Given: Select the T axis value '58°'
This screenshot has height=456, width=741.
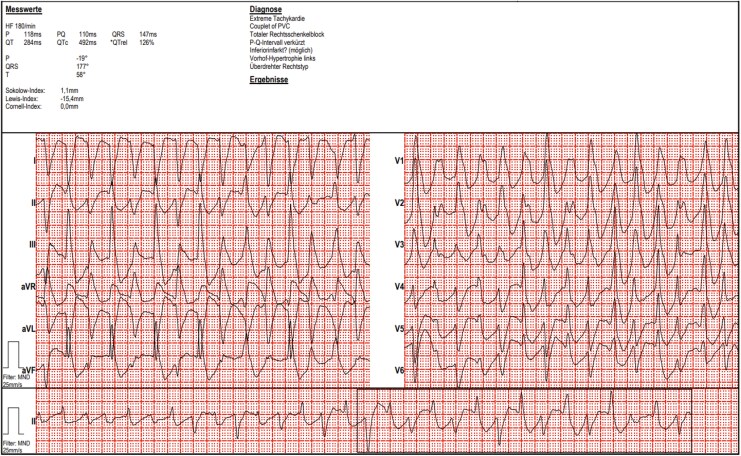Looking at the screenshot, I should [81, 75].
